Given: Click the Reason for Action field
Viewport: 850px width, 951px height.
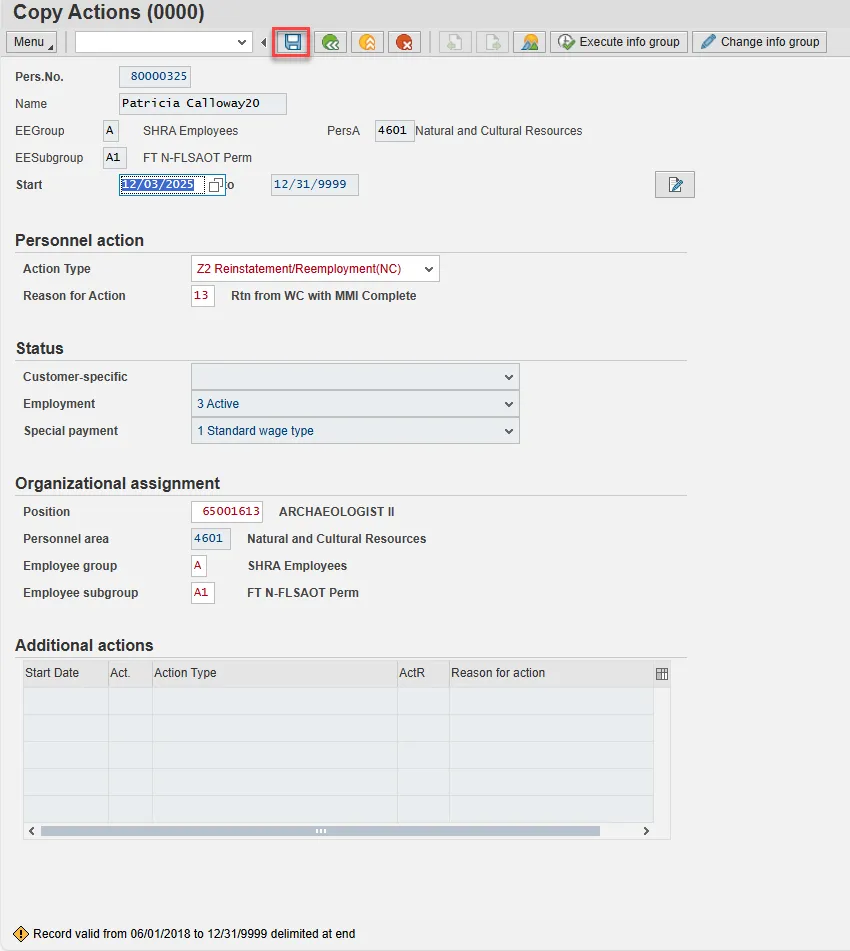Looking at the screenshot, I should click(x=202, y=296).
